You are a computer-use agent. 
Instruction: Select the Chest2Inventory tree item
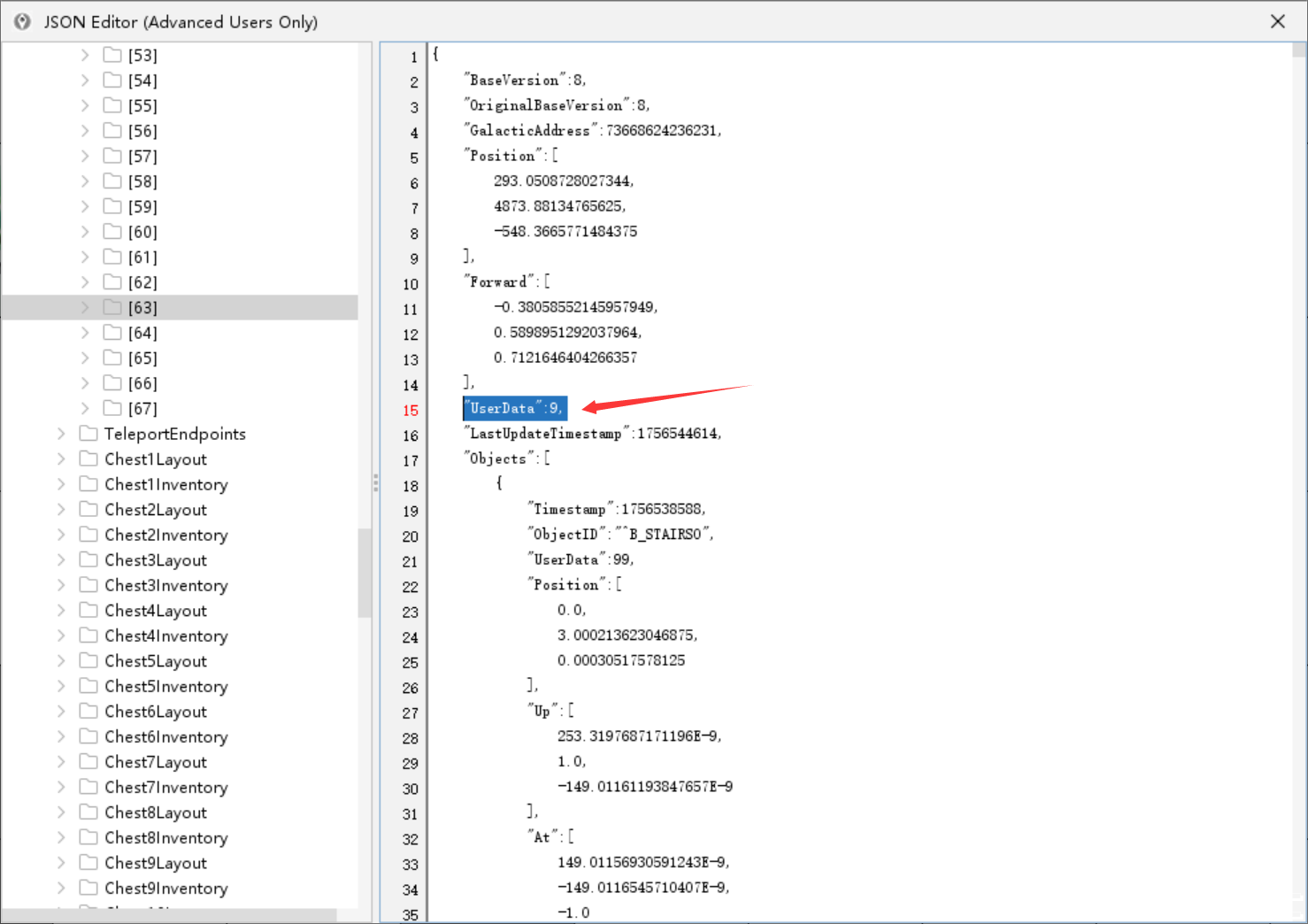(x=166, y=535)
